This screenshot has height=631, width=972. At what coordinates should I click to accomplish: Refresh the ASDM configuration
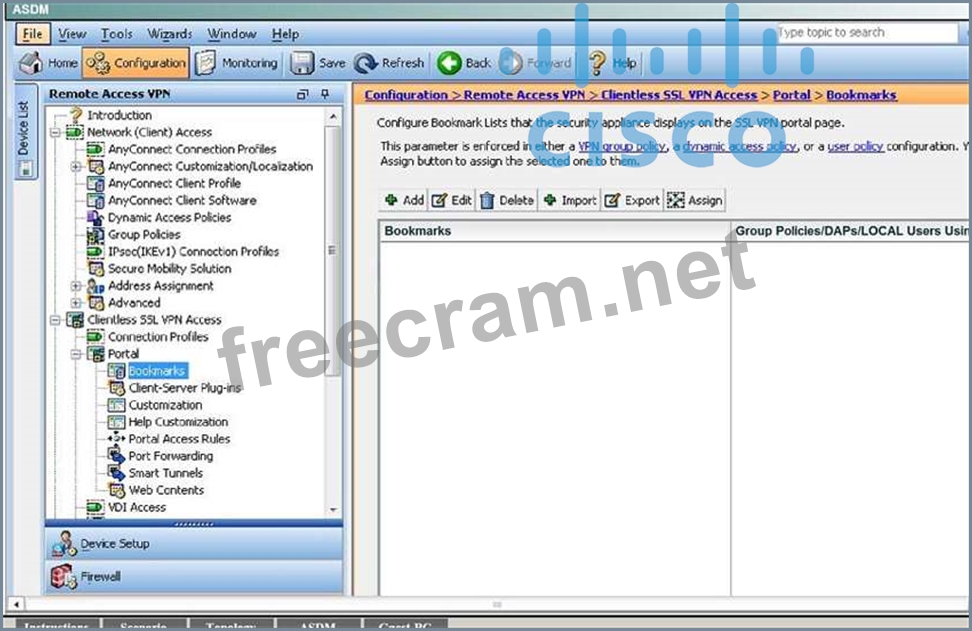(x=367, y=63)
